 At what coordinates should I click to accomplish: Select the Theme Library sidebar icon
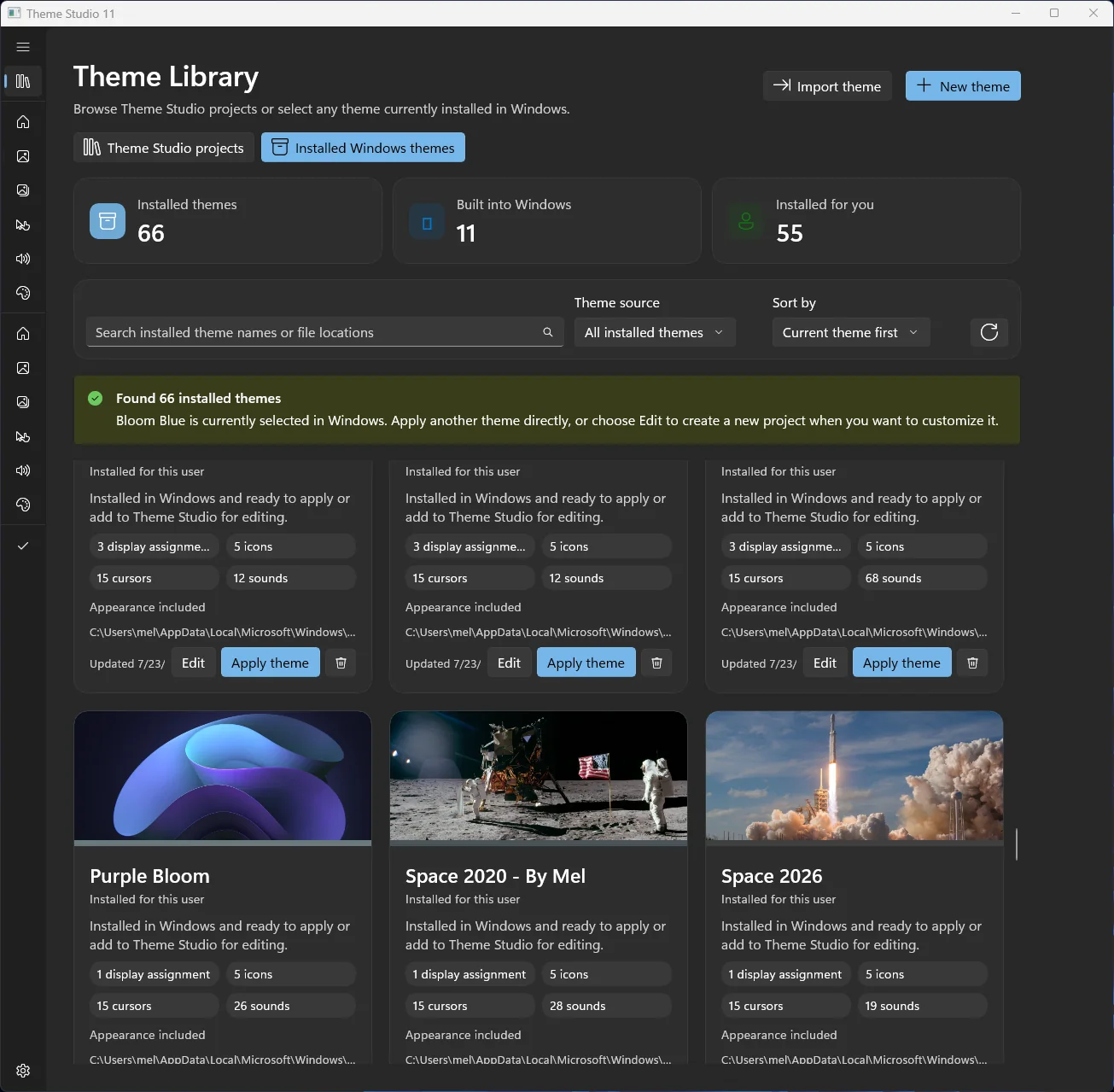tap(23, 81)
